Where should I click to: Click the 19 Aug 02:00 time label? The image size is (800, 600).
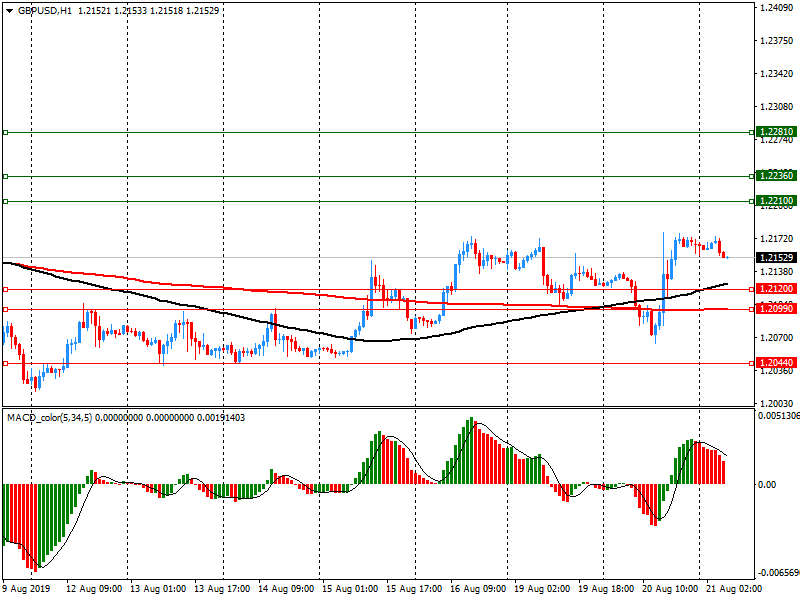(542, 589)
